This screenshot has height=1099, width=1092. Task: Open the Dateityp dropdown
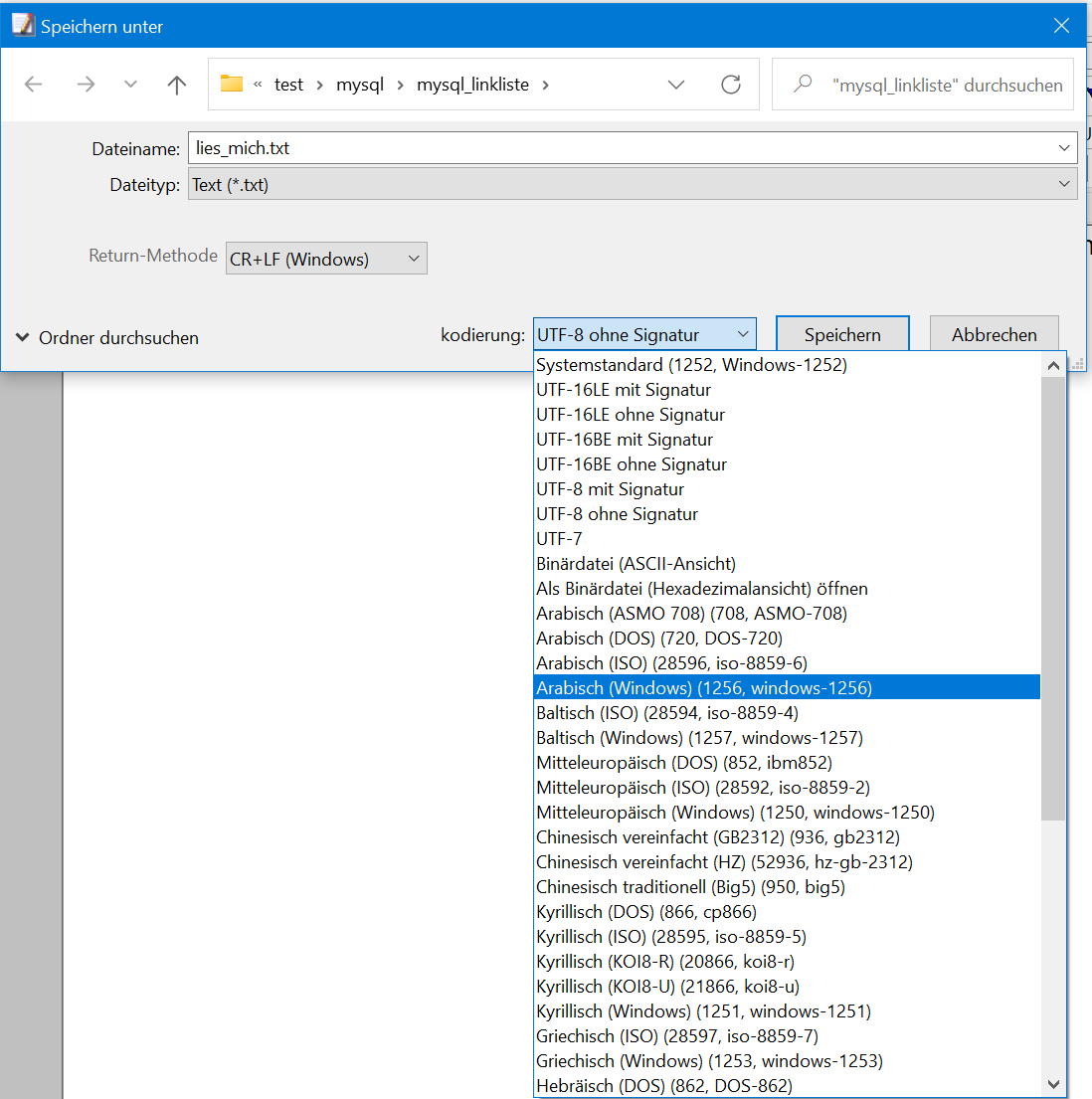pyautogui.click(x=1064, y=184)
